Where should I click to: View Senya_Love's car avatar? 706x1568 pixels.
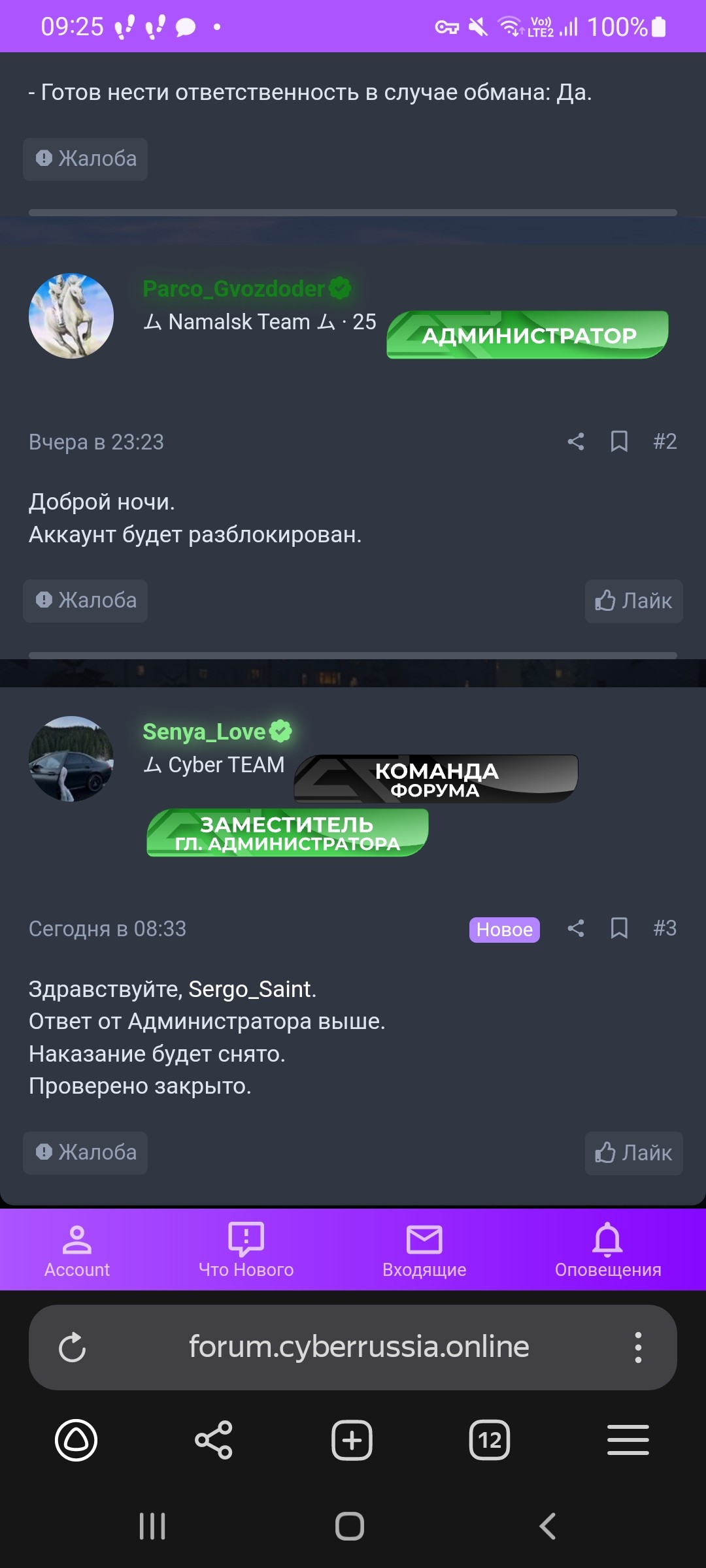pos(71,759)
